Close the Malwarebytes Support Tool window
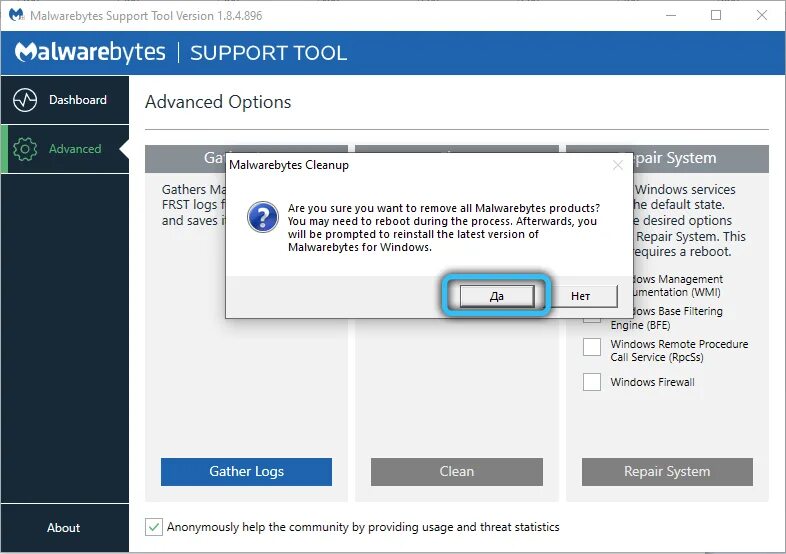This screenshot has height=554, width=786. tap(762, 16)
